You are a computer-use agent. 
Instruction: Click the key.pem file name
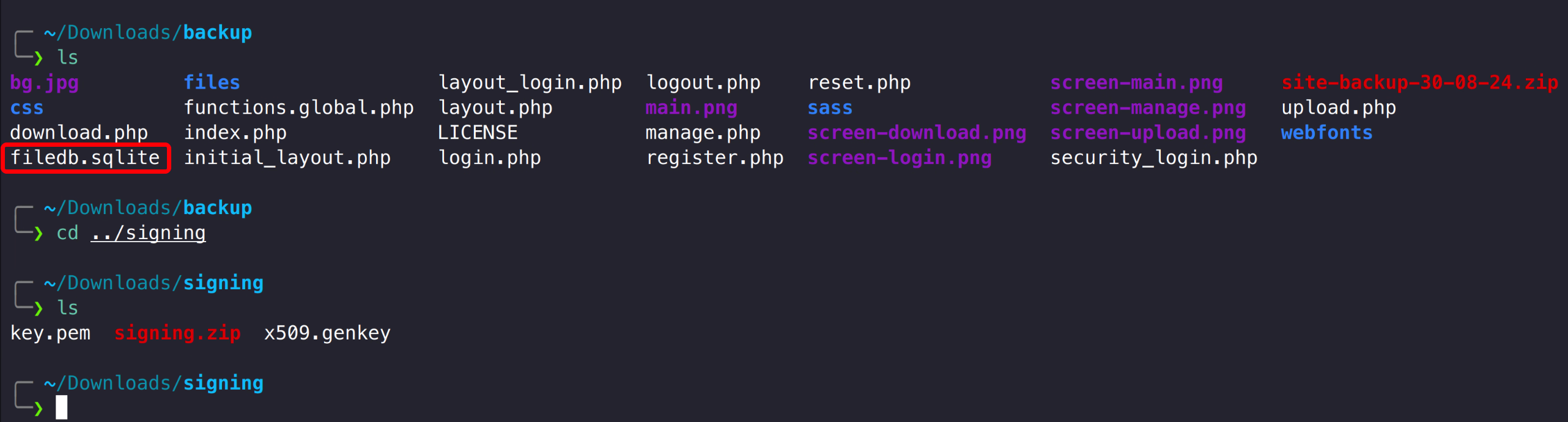(x=50, y=333)
